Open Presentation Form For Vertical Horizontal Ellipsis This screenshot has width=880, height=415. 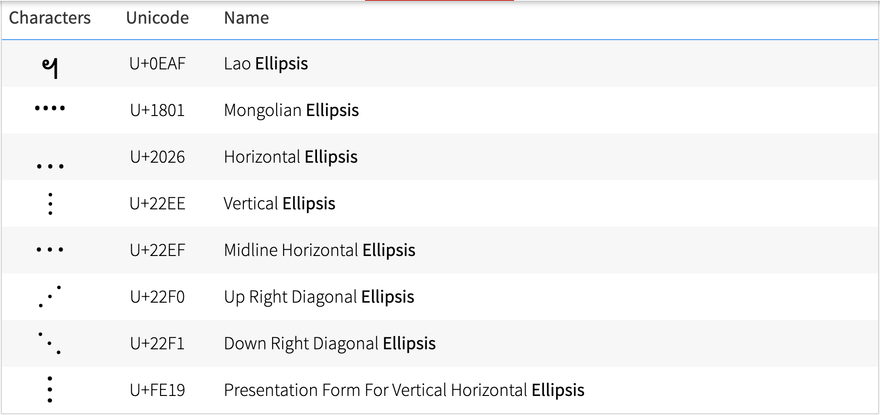click(x=404, y=390)
